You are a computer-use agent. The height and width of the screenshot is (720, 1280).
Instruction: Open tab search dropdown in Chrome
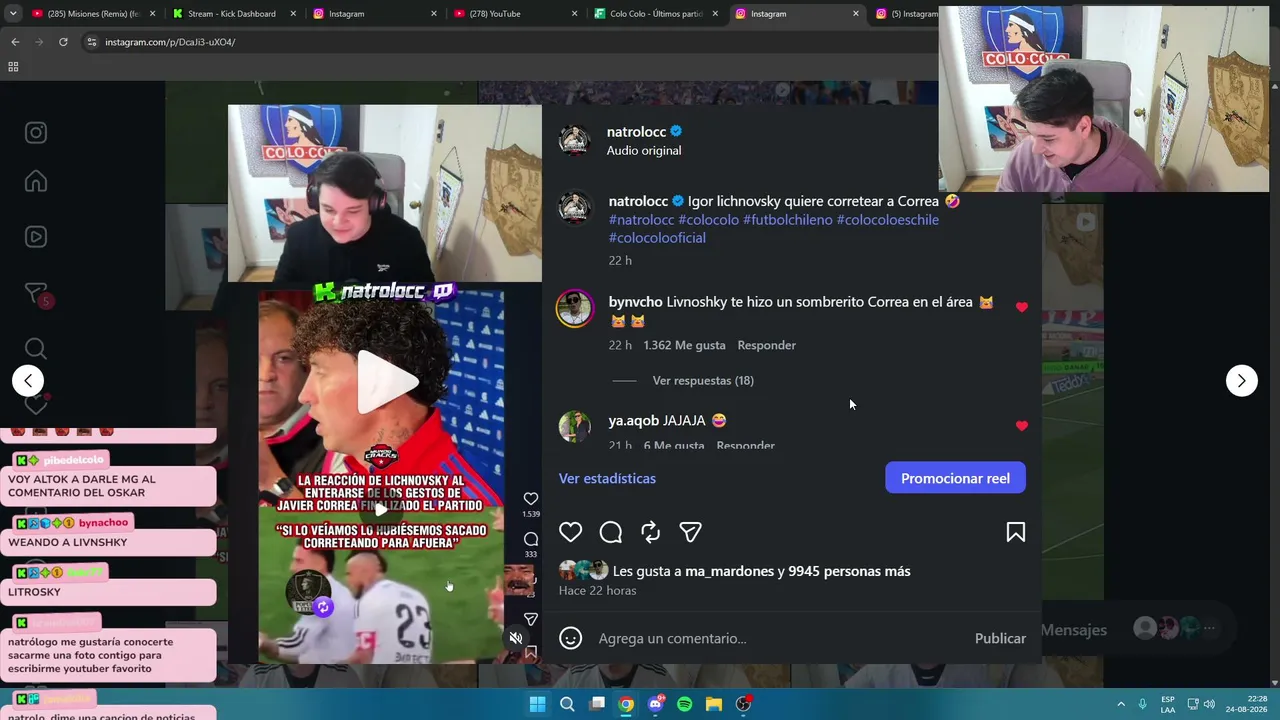(x=12, y=14)
